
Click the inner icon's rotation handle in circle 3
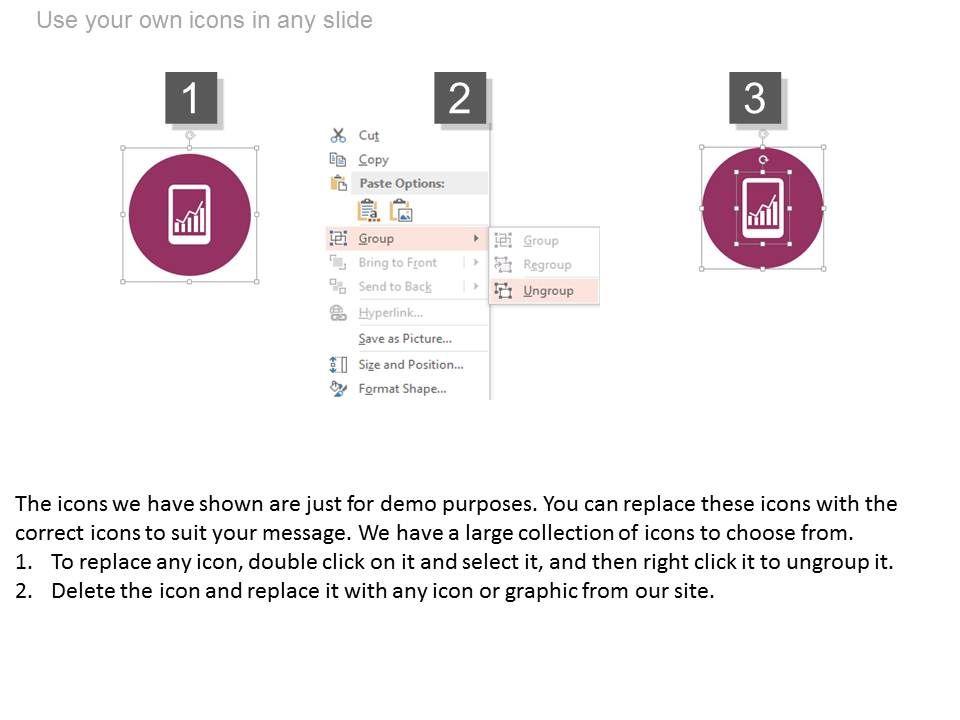(763, 160)
